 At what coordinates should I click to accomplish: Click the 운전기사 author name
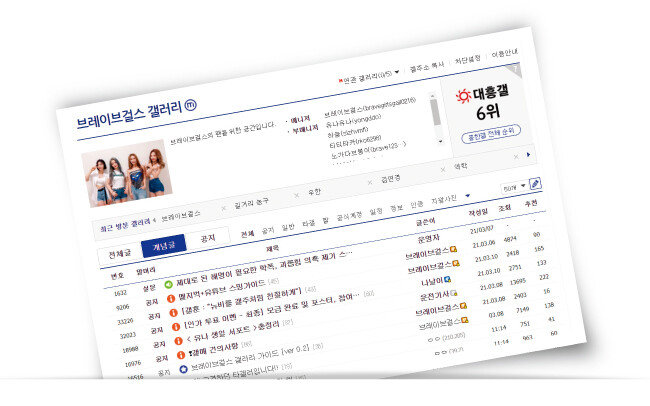click(x=434, y=297)
